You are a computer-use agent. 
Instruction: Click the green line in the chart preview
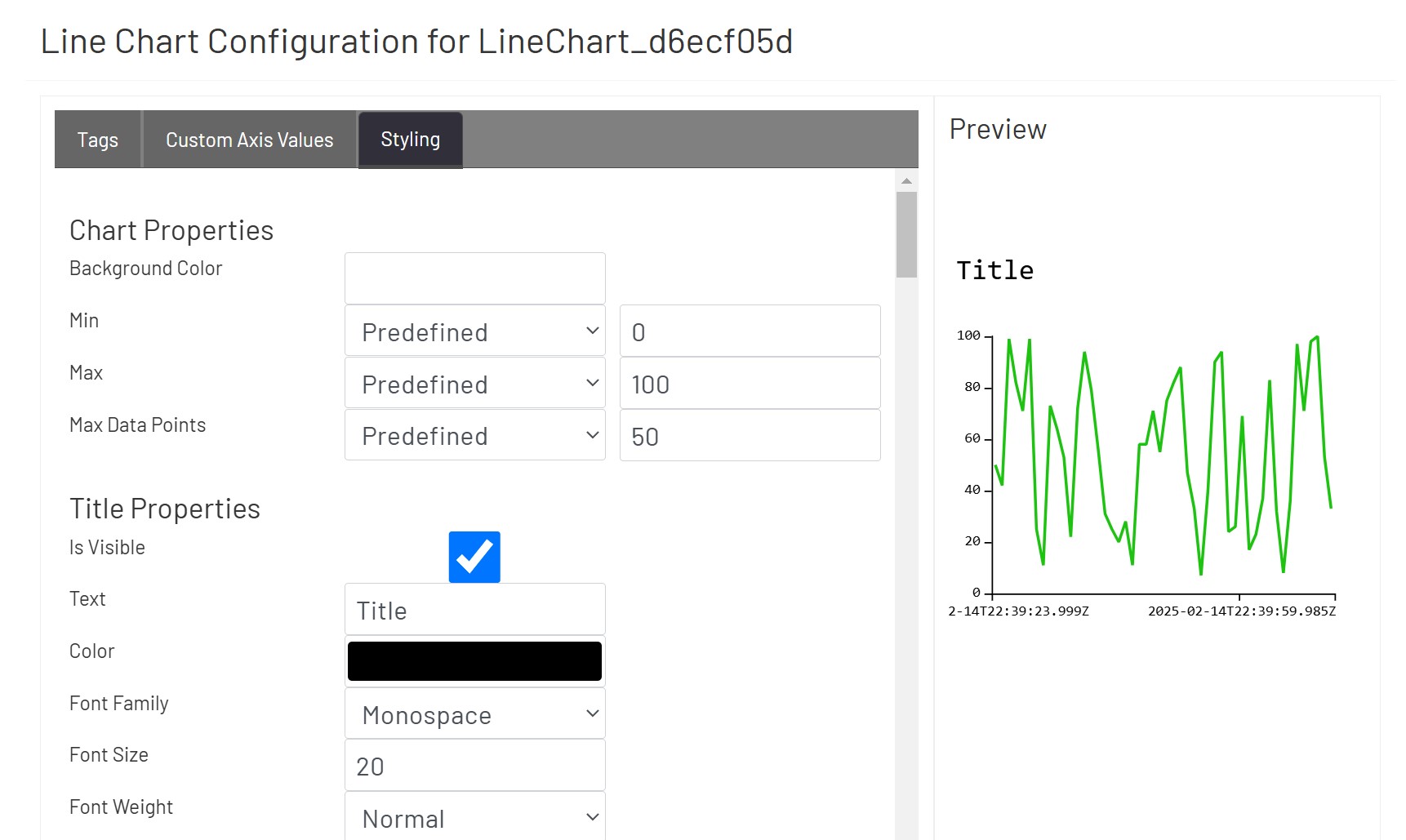pyautogui.click(x=1143, y=449)
